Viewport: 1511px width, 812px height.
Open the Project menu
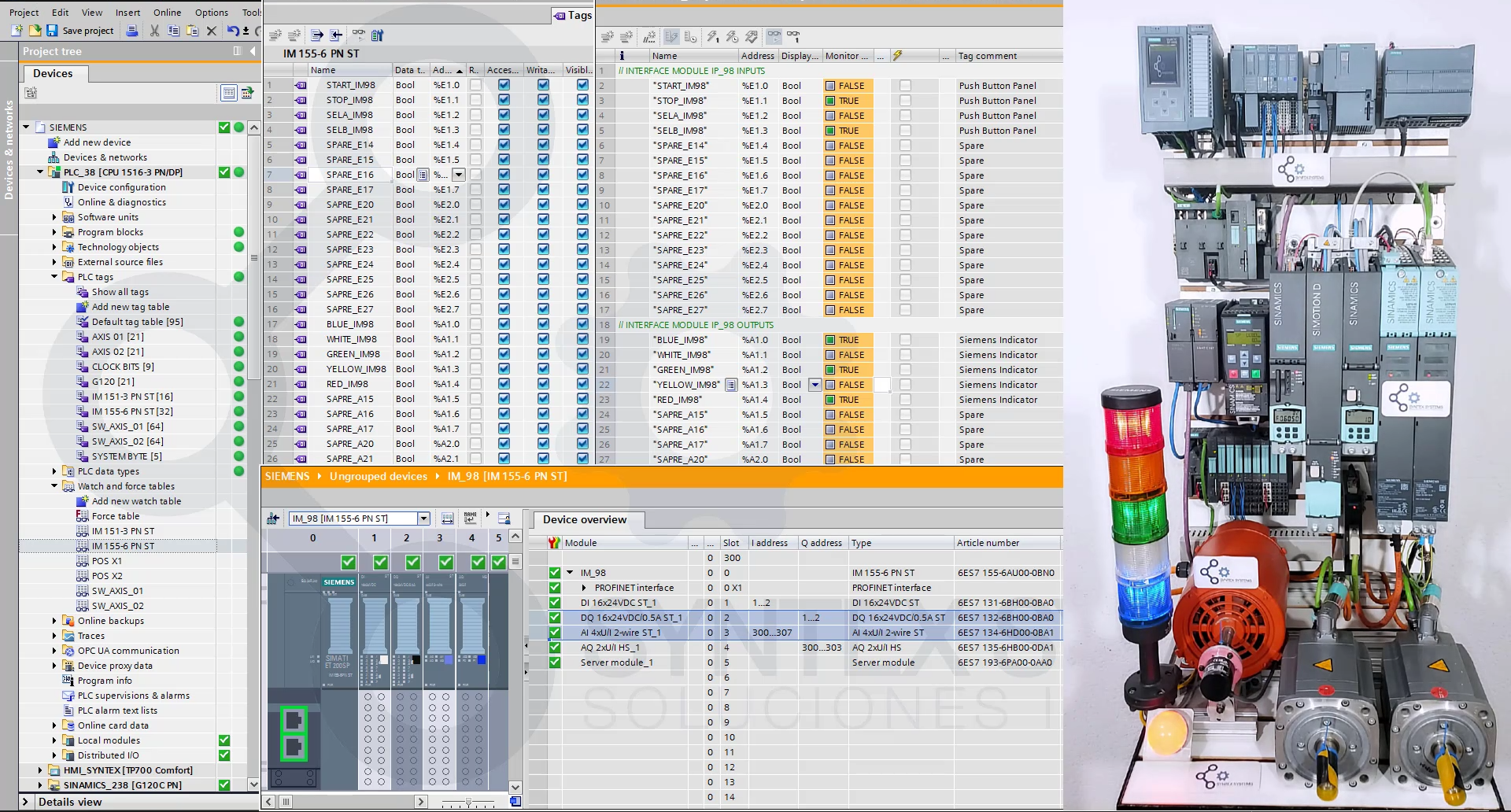[24, 12]
